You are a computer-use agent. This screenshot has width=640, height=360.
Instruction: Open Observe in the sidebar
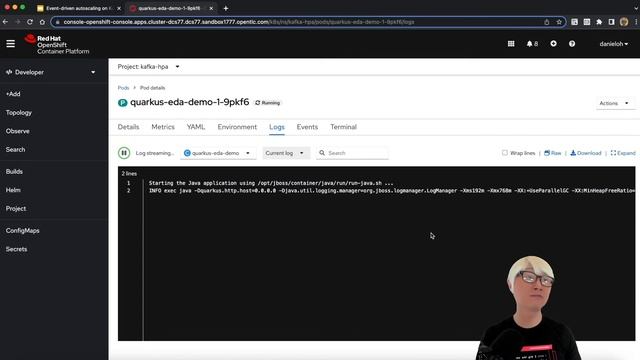pyautogui.click(x=18, y=131)
